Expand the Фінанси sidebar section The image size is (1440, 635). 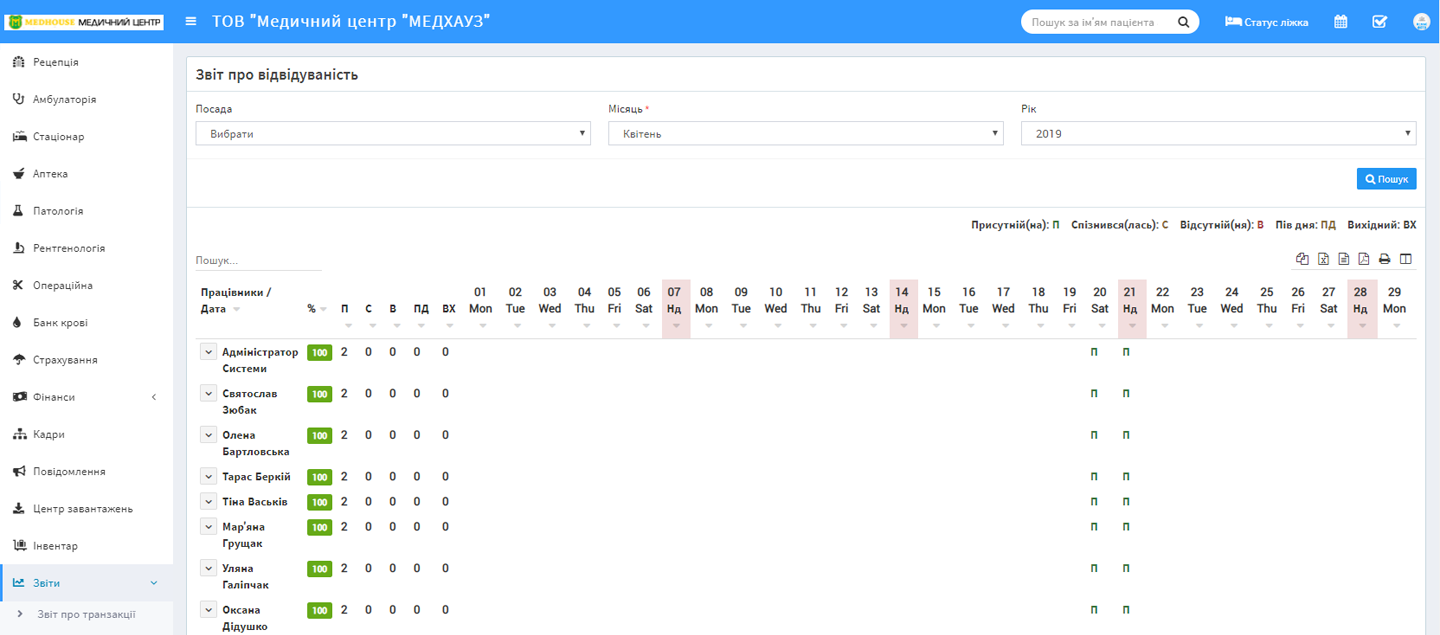(86, 397)
